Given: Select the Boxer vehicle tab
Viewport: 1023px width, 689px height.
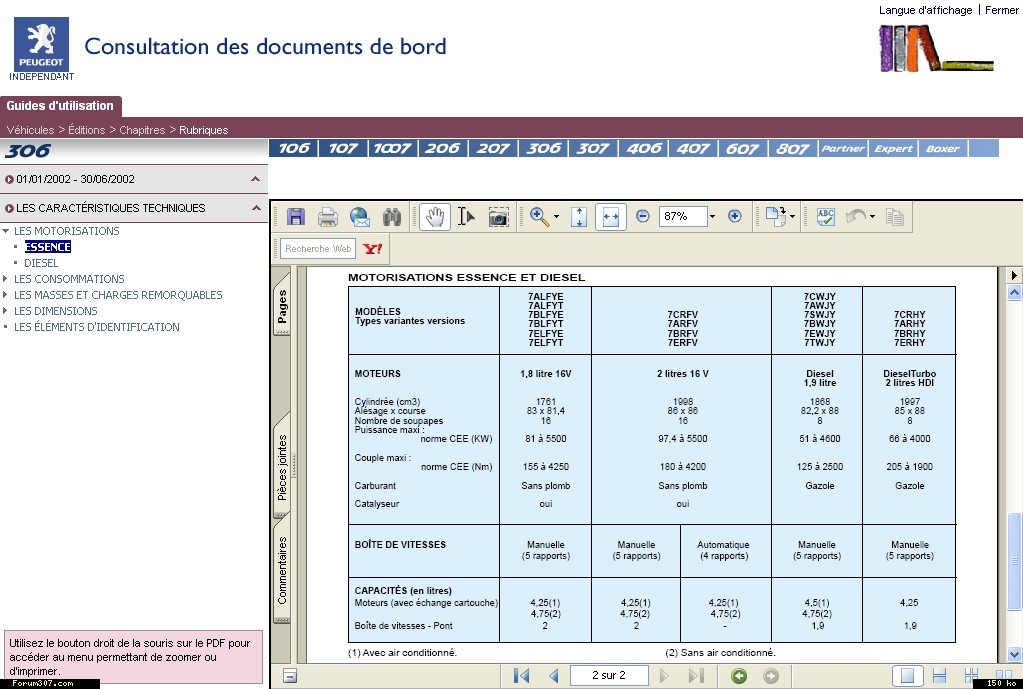Looking at the screenshot, I should click(x=943, y=148).
